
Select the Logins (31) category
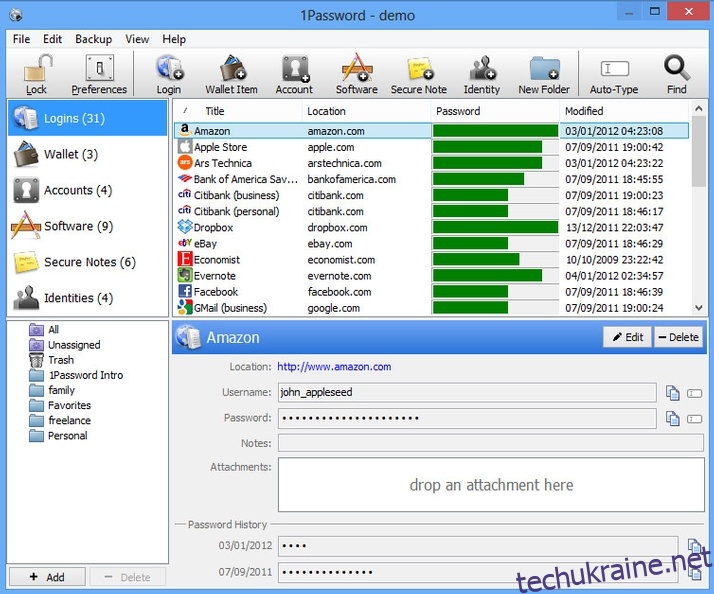pos(87,118)
